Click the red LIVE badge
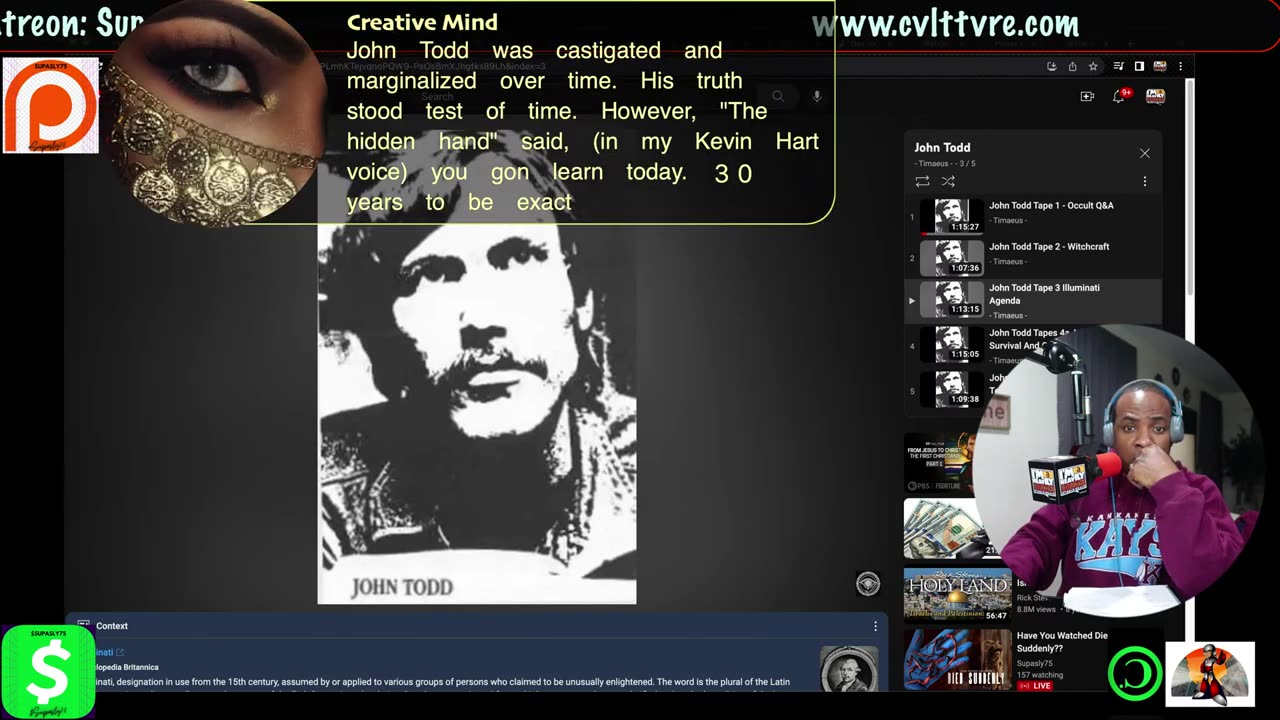 (x=1035, y=686)
